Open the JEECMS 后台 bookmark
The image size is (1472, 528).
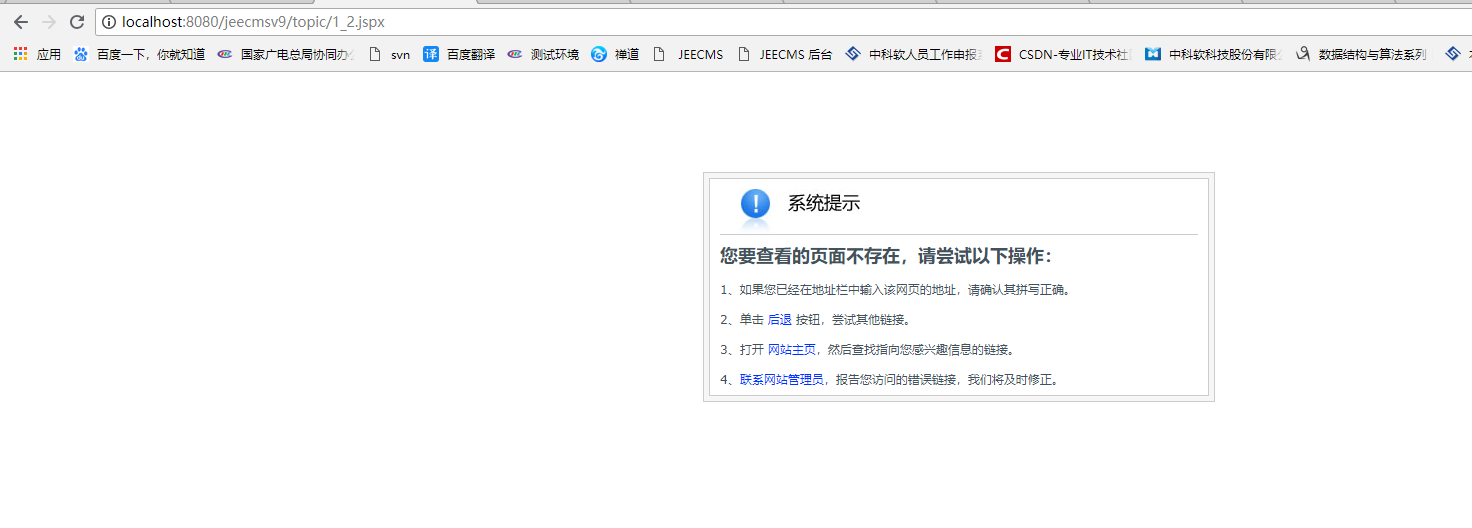point(784,54)
